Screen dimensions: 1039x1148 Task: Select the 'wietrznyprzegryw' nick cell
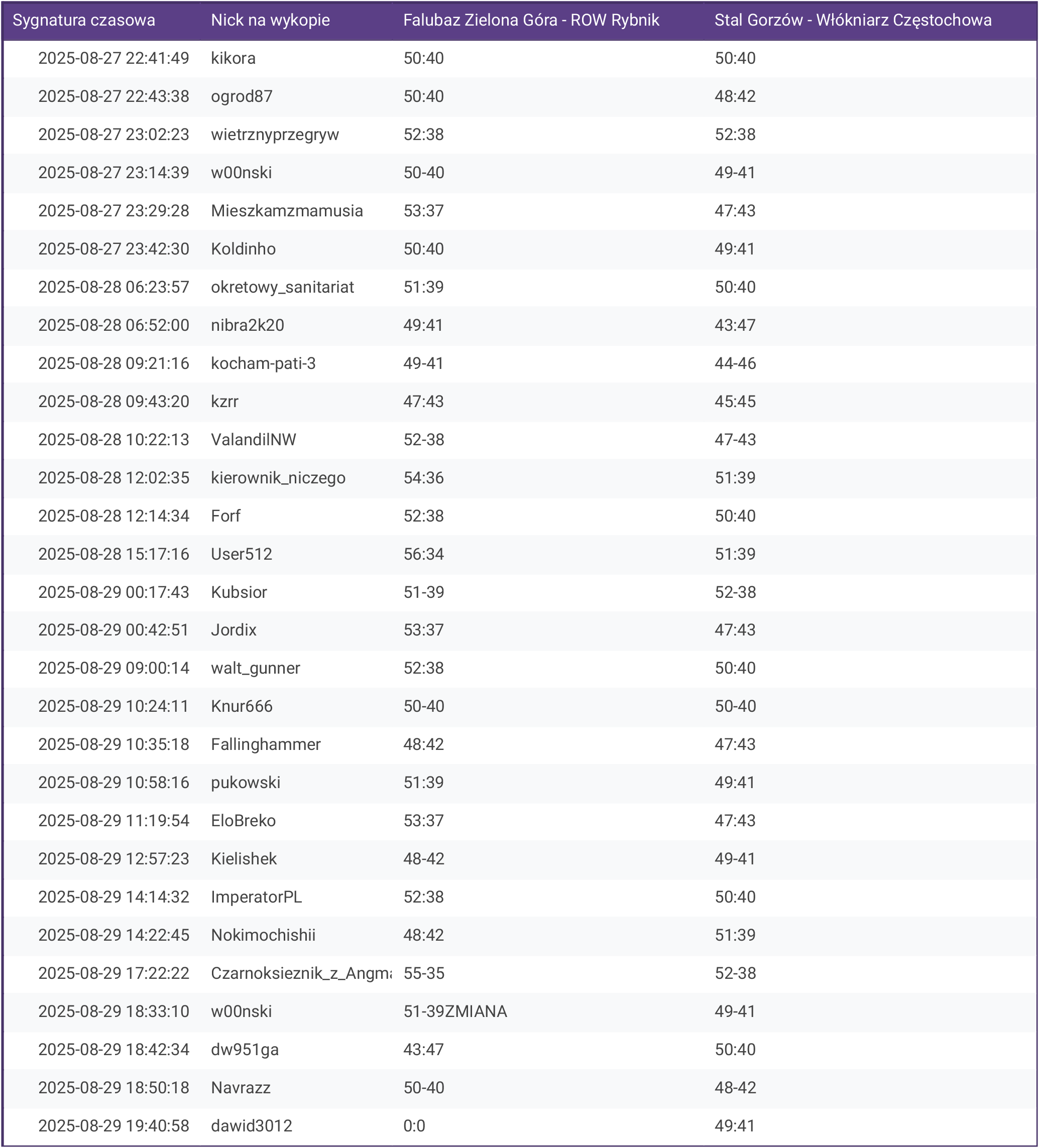(x=275, y=135)
